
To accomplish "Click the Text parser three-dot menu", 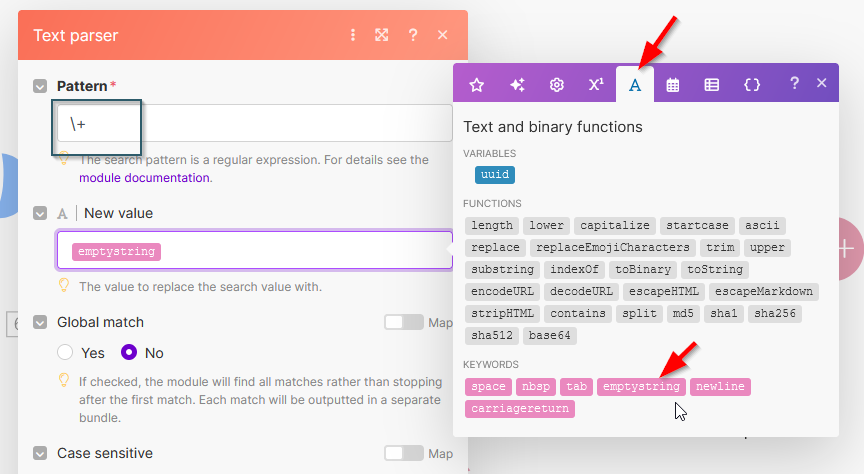I will 353,35.
